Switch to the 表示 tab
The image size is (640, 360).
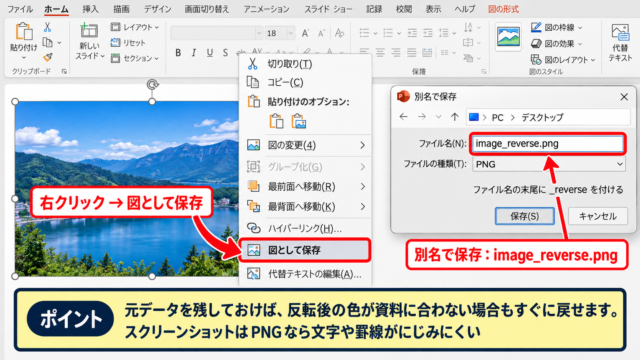coord(433,9)
